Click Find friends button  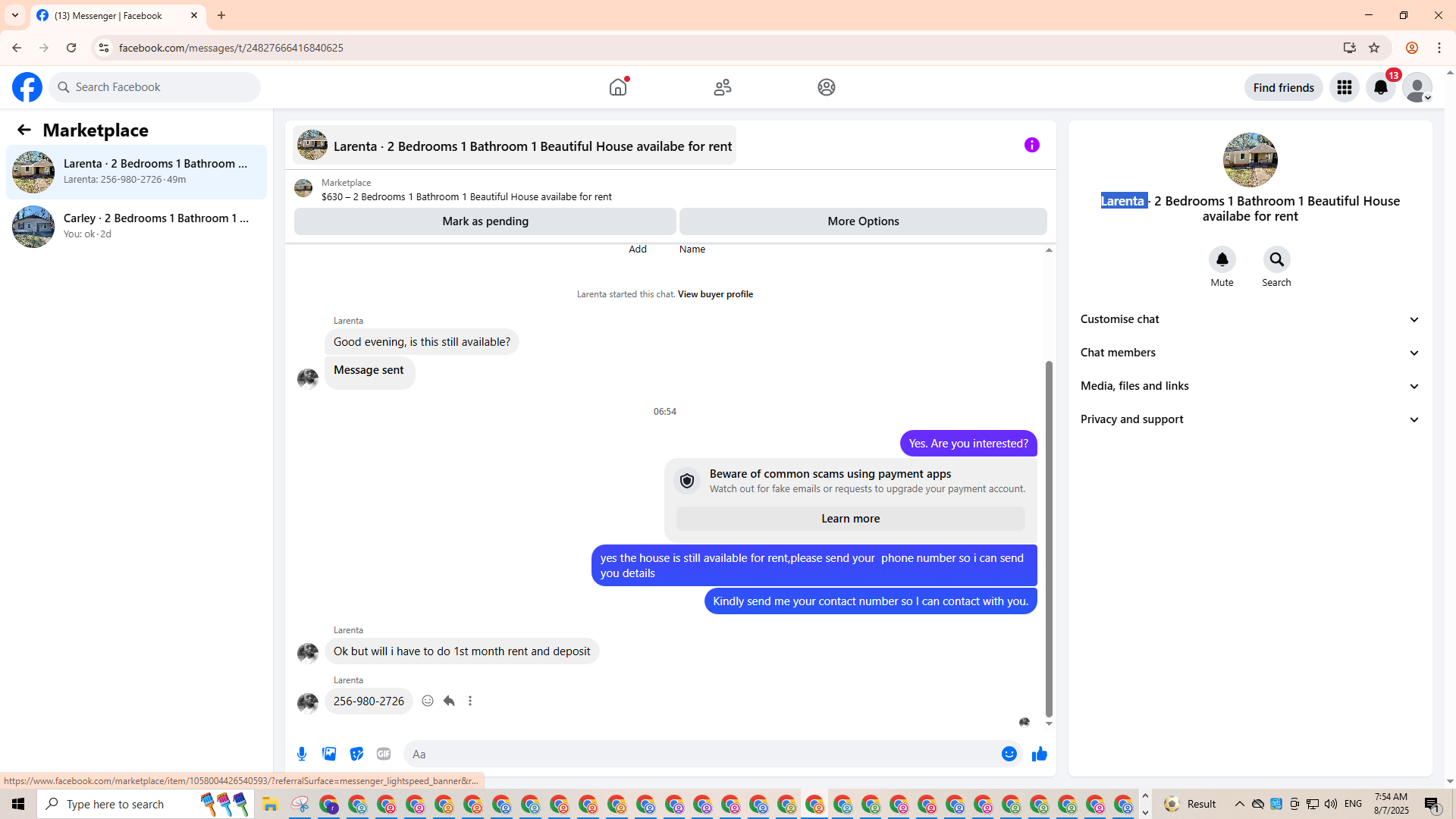(x=1284, y=87)
